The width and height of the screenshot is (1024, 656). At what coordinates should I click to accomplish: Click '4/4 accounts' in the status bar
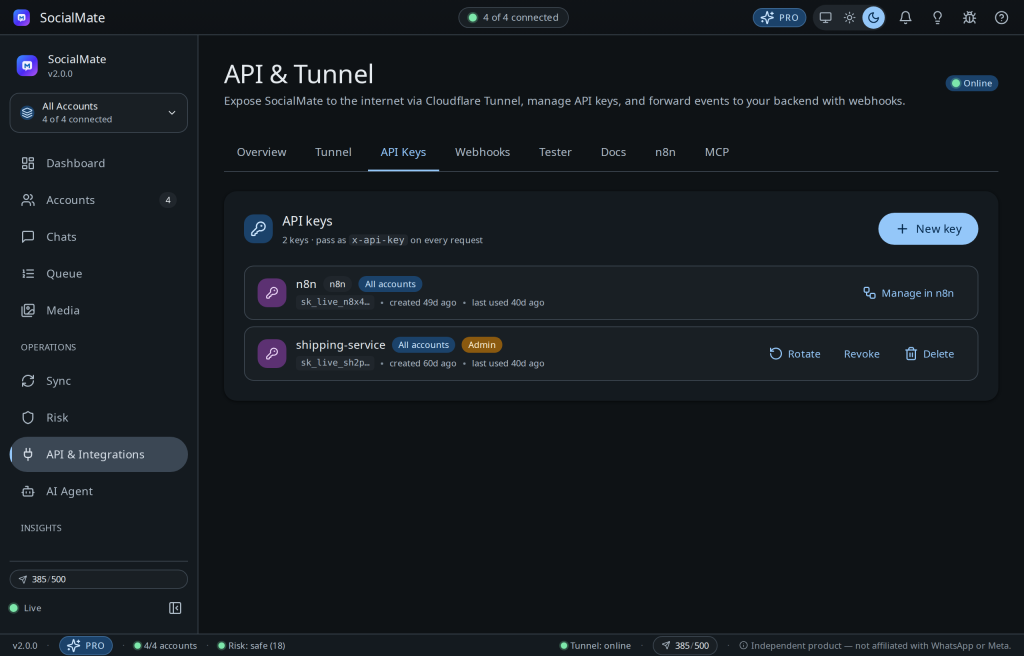pos(165,646)
